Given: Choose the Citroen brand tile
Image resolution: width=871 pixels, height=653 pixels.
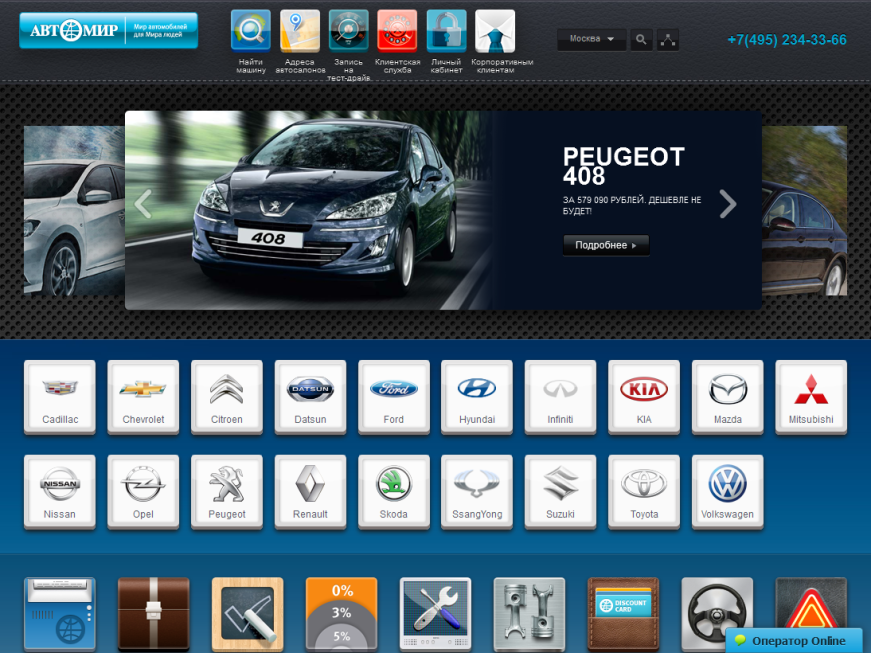Looking at the screenshot, I should [x=227, y=396].
